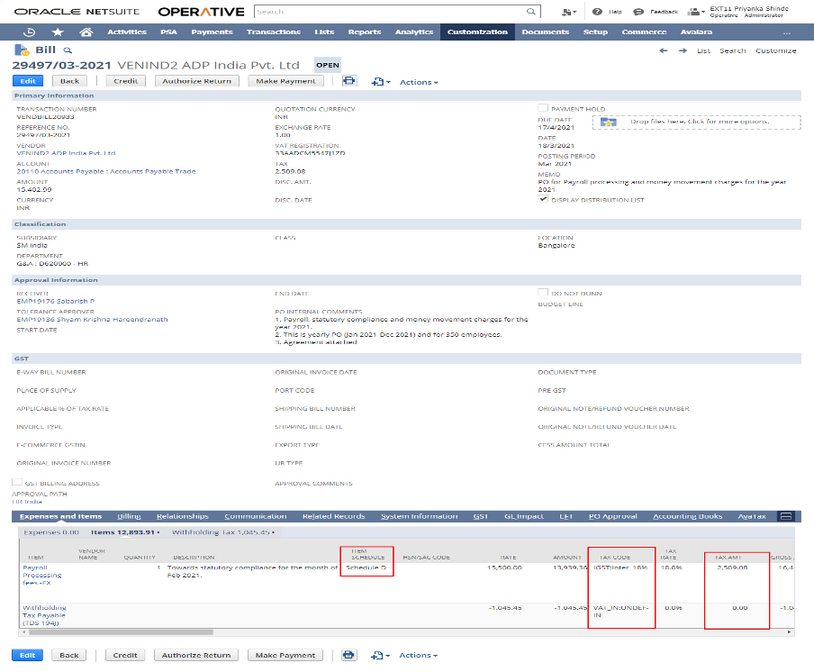Switch to the Relationships subtab
Screen dimensions: 814x672
(x=182, y=516)
